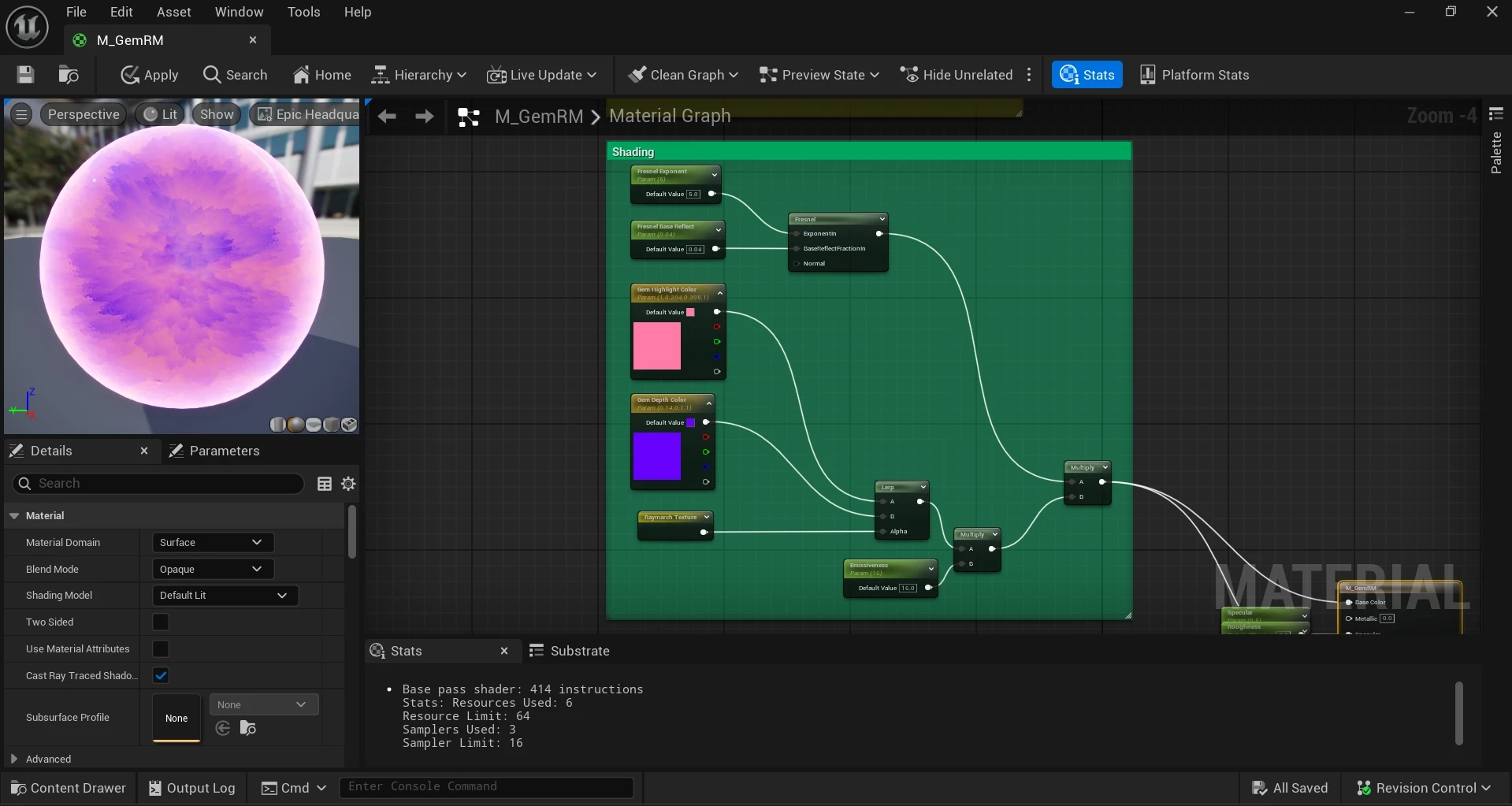This screenshot has height=806, width=1512.
Task: Uncheck Cast Ray Traced Shadows
Action: [161, 676]
